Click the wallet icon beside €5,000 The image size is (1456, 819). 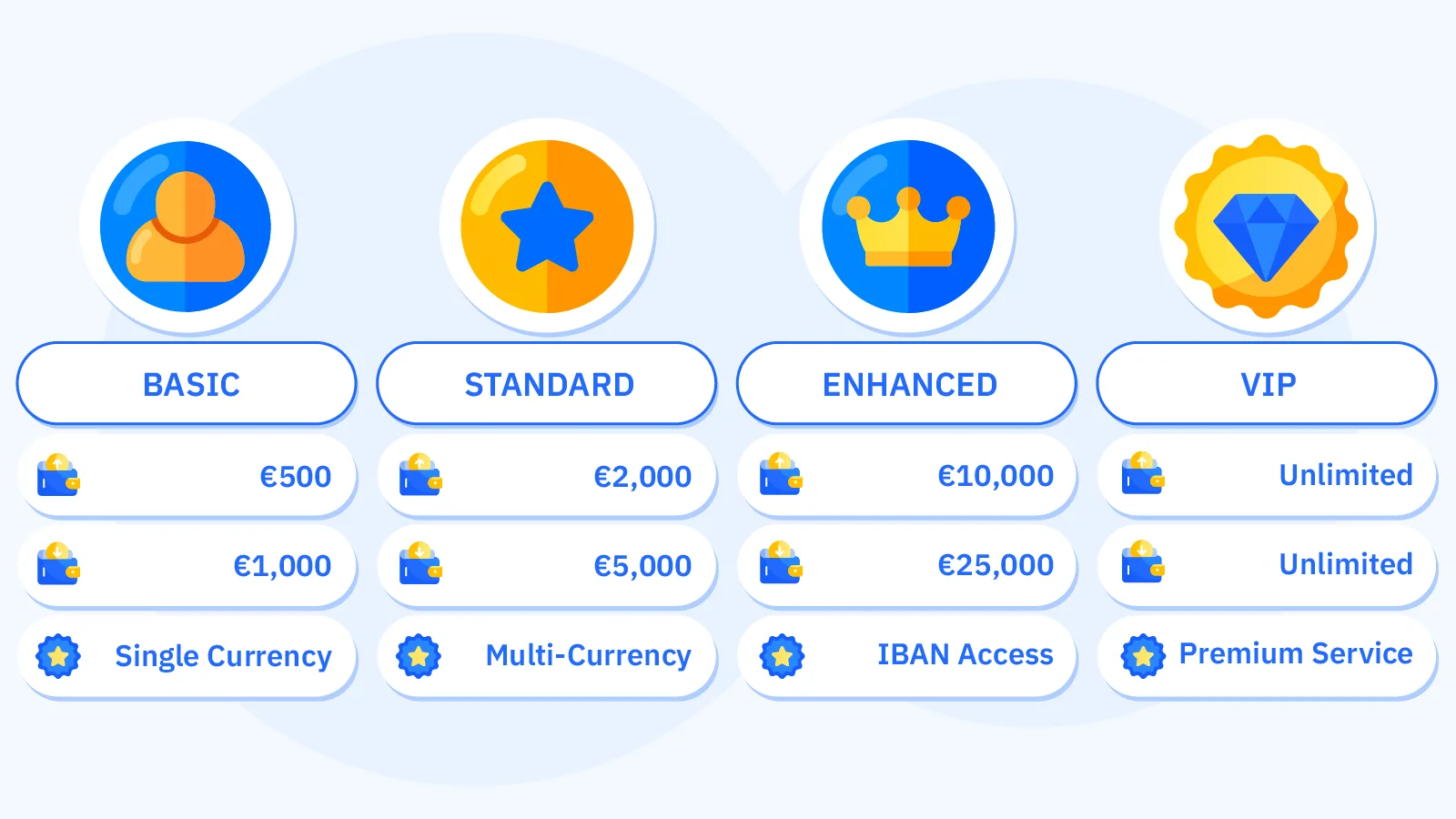click(420, 563)
